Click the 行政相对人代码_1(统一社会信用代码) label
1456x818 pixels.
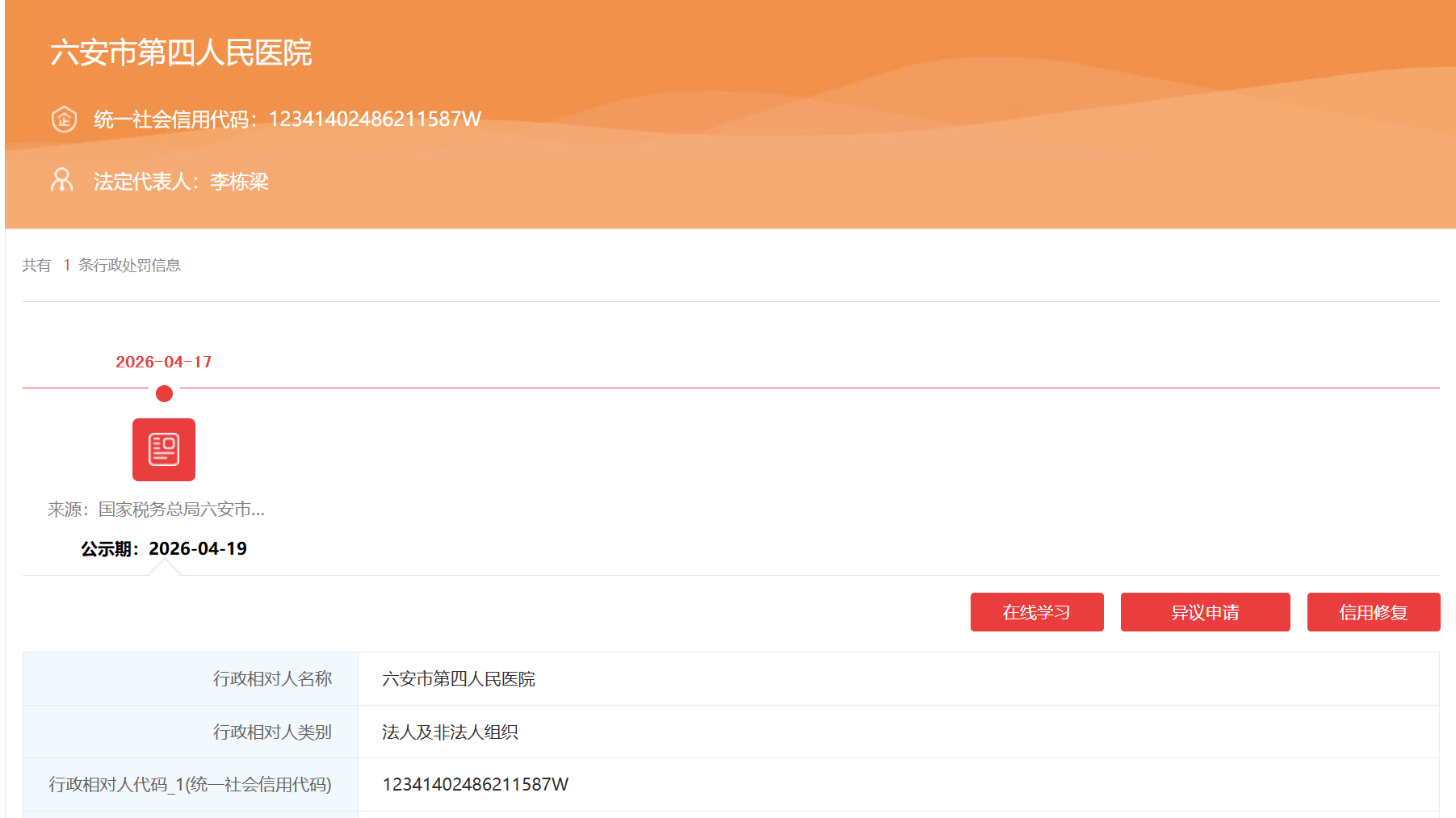pos(191,785)
